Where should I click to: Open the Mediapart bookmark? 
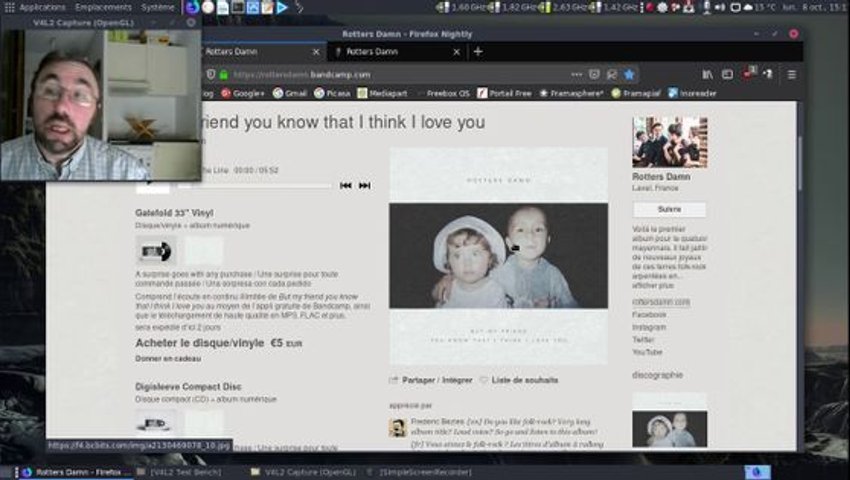(x=382, y=93)
